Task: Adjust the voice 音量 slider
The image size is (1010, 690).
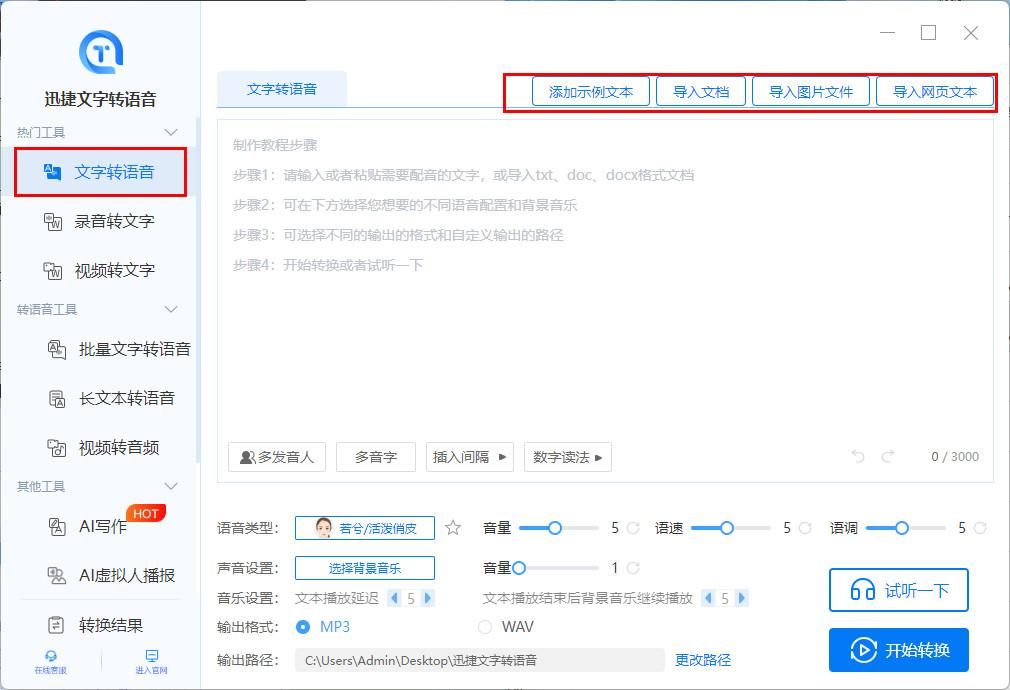Action: pyautogui.click(x=558, y=528)
